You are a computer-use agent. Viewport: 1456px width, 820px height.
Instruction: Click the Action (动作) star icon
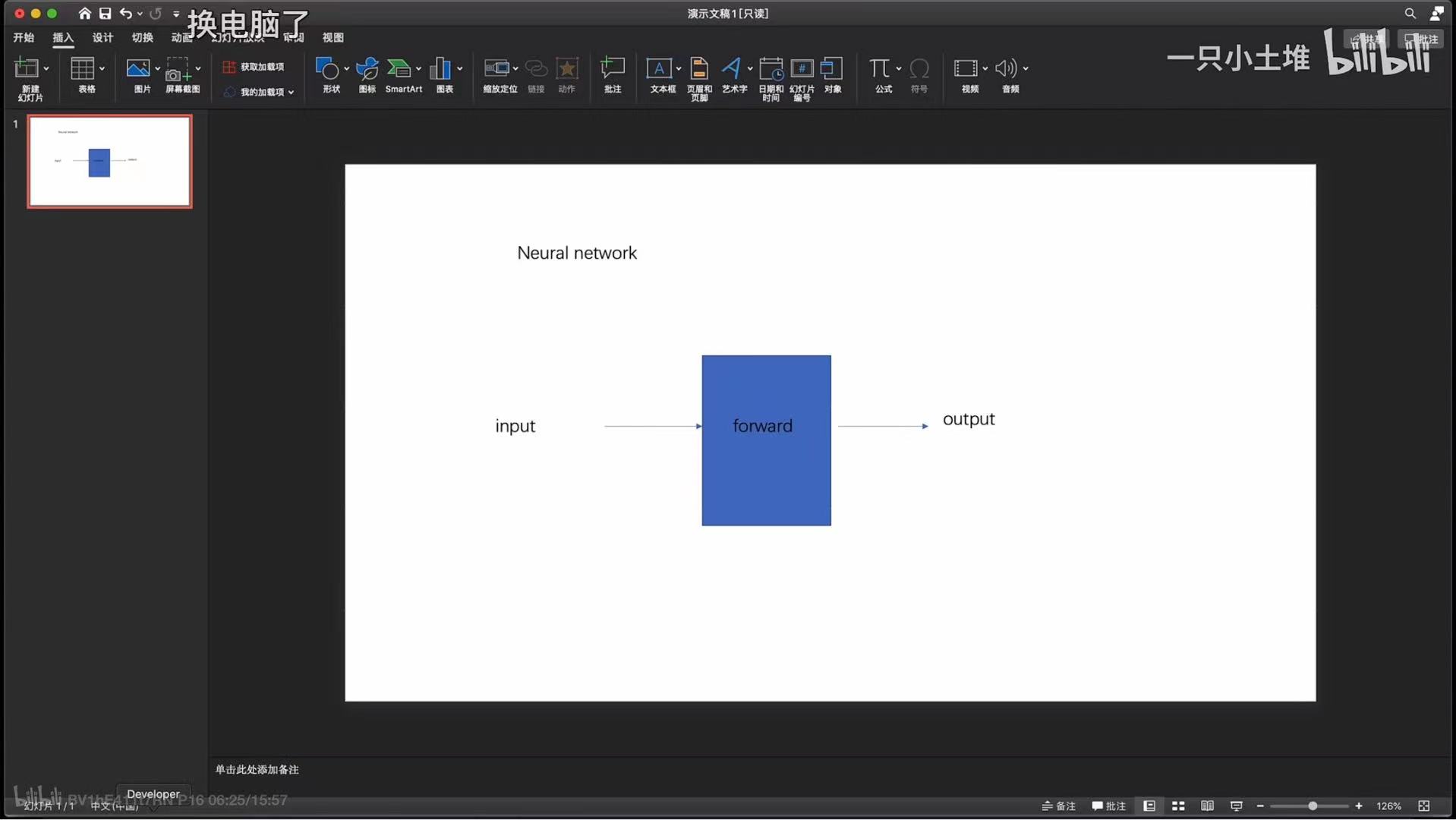pos(567,68)
